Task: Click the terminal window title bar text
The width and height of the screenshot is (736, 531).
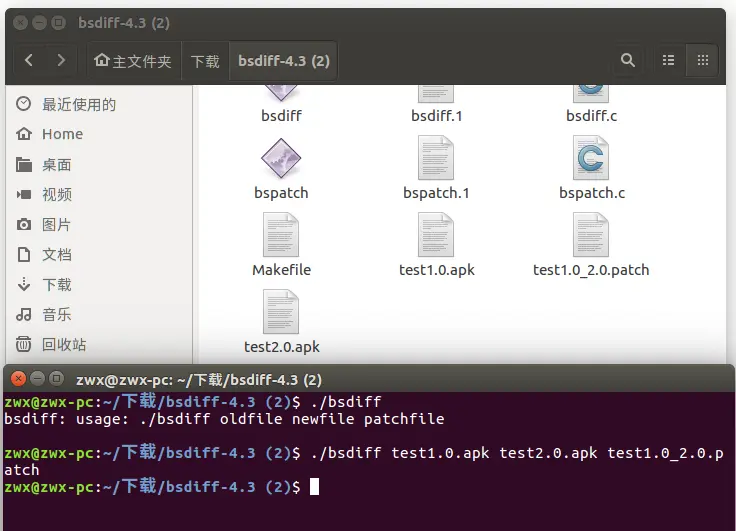Action: (x=199, y=379)
